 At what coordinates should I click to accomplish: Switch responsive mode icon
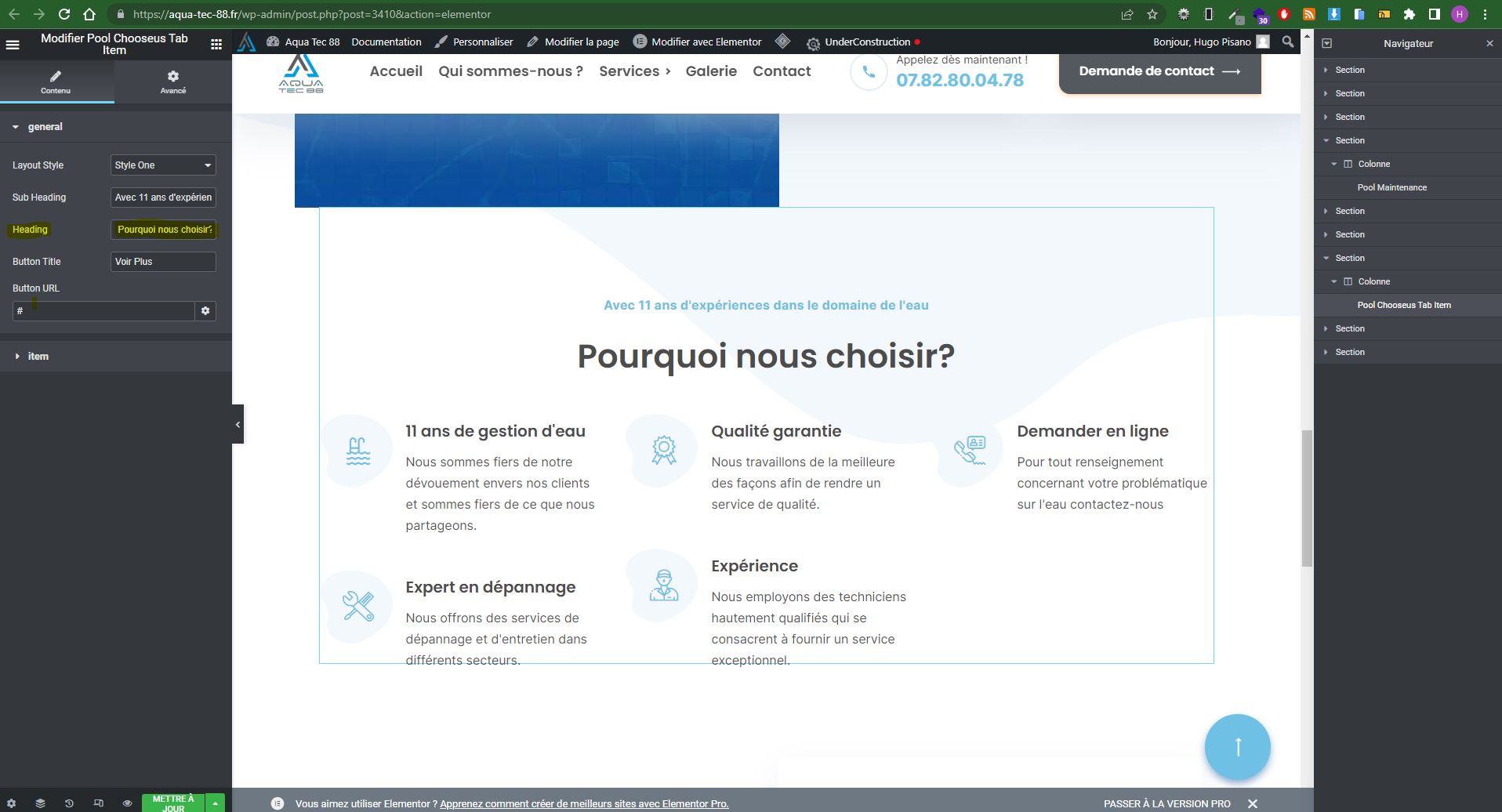click(98, 803)
